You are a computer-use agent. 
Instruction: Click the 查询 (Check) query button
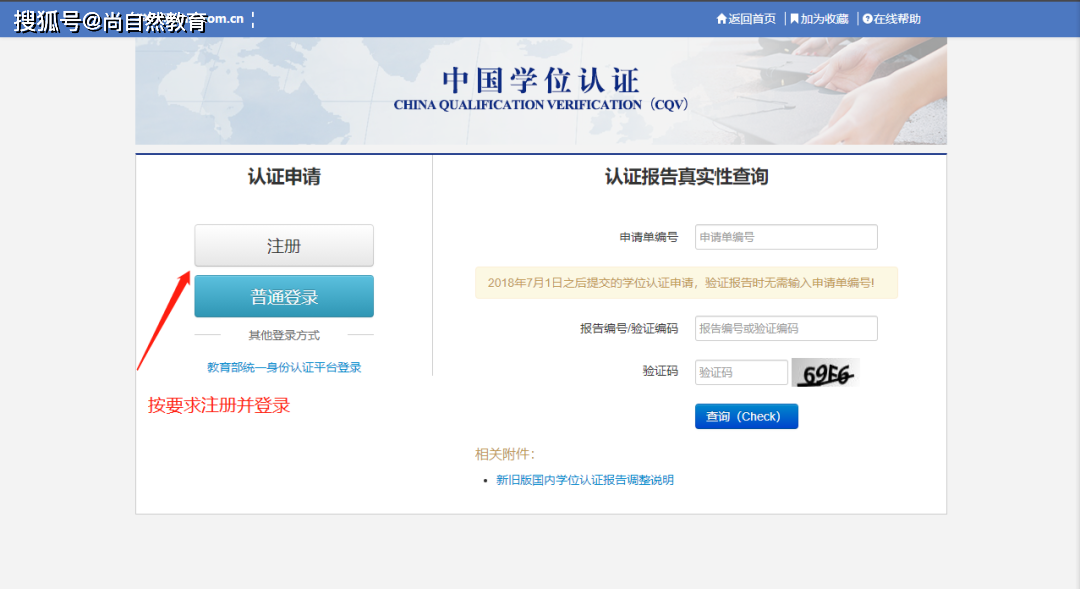[746, 416]
